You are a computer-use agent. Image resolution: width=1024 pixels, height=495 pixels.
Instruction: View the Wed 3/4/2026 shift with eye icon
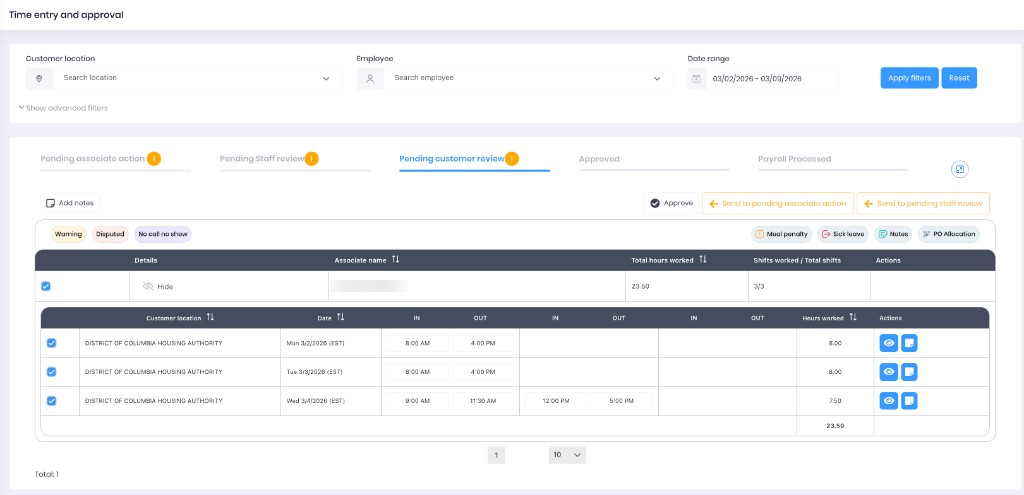(889, 400)
